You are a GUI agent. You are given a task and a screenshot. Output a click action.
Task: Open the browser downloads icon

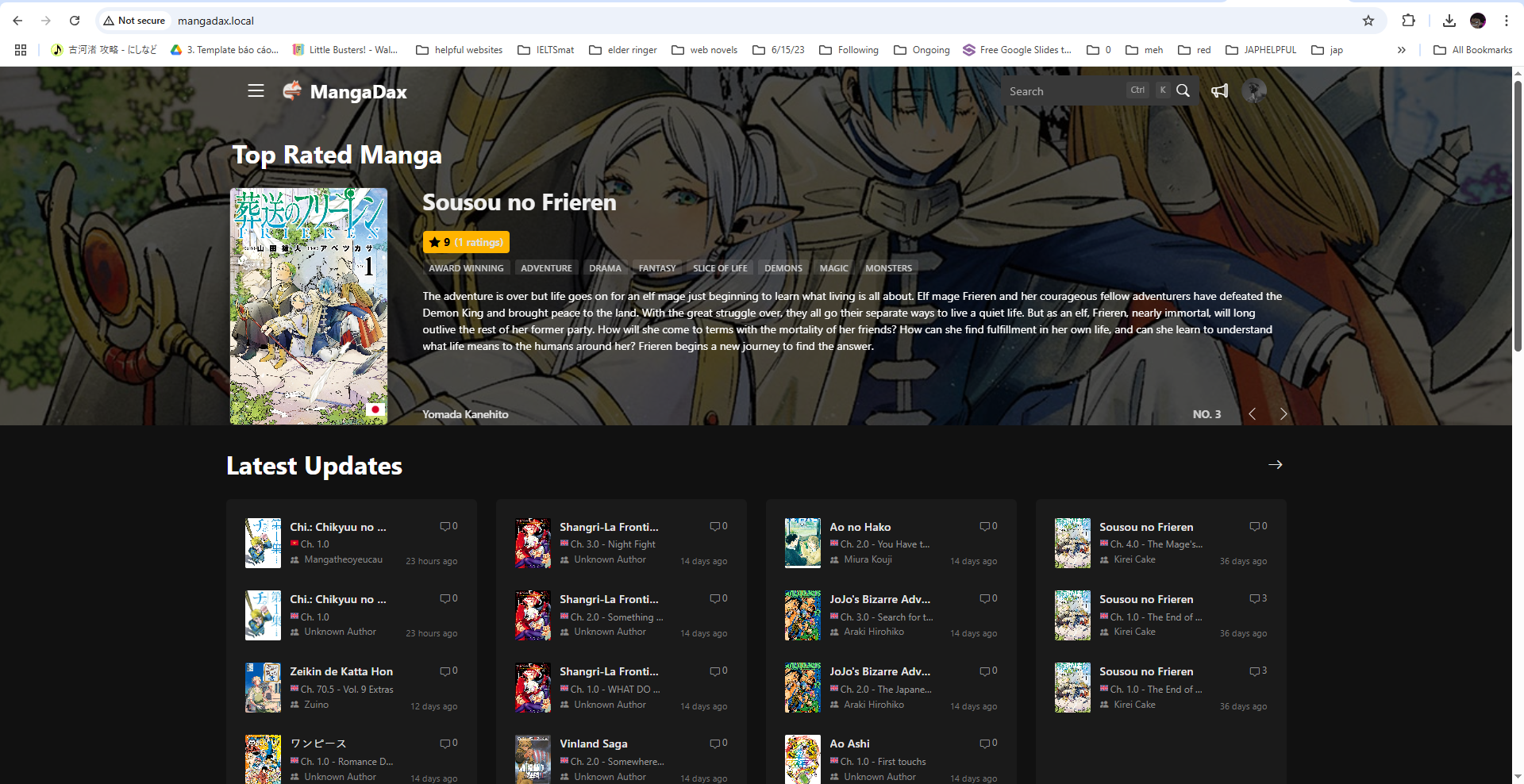click(x=1449, y=21)
